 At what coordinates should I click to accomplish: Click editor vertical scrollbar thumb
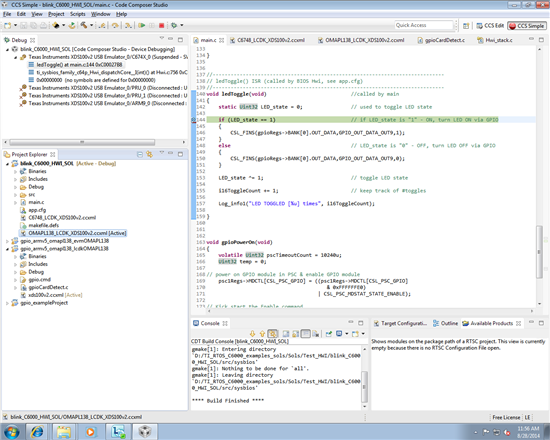539,252
